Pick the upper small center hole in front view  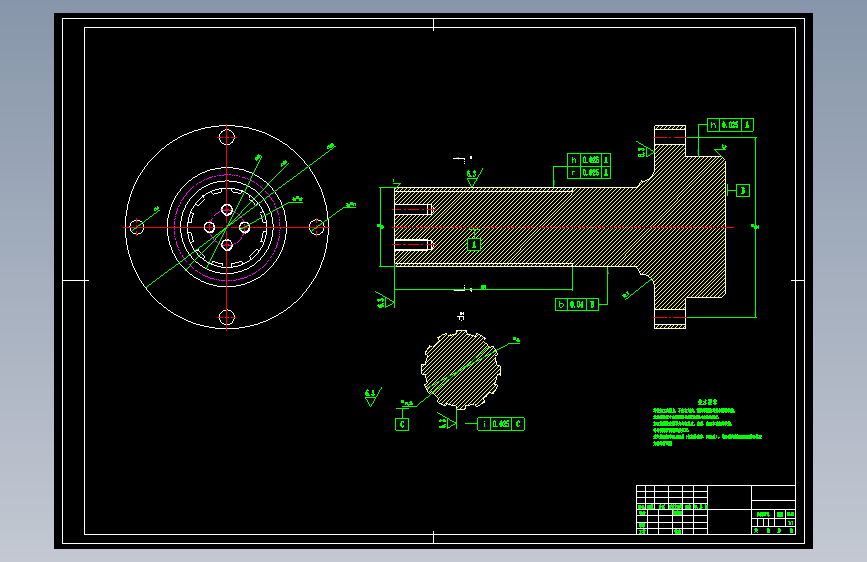[227, 210]
